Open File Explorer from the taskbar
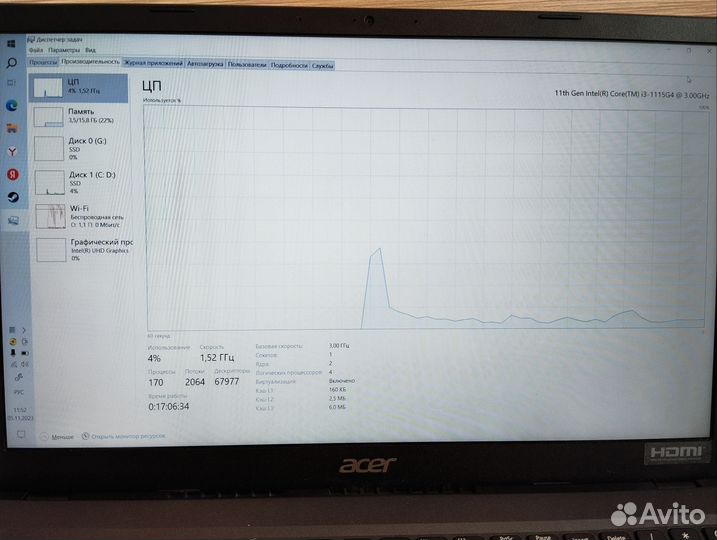717x540 pixels. [12, 128]
